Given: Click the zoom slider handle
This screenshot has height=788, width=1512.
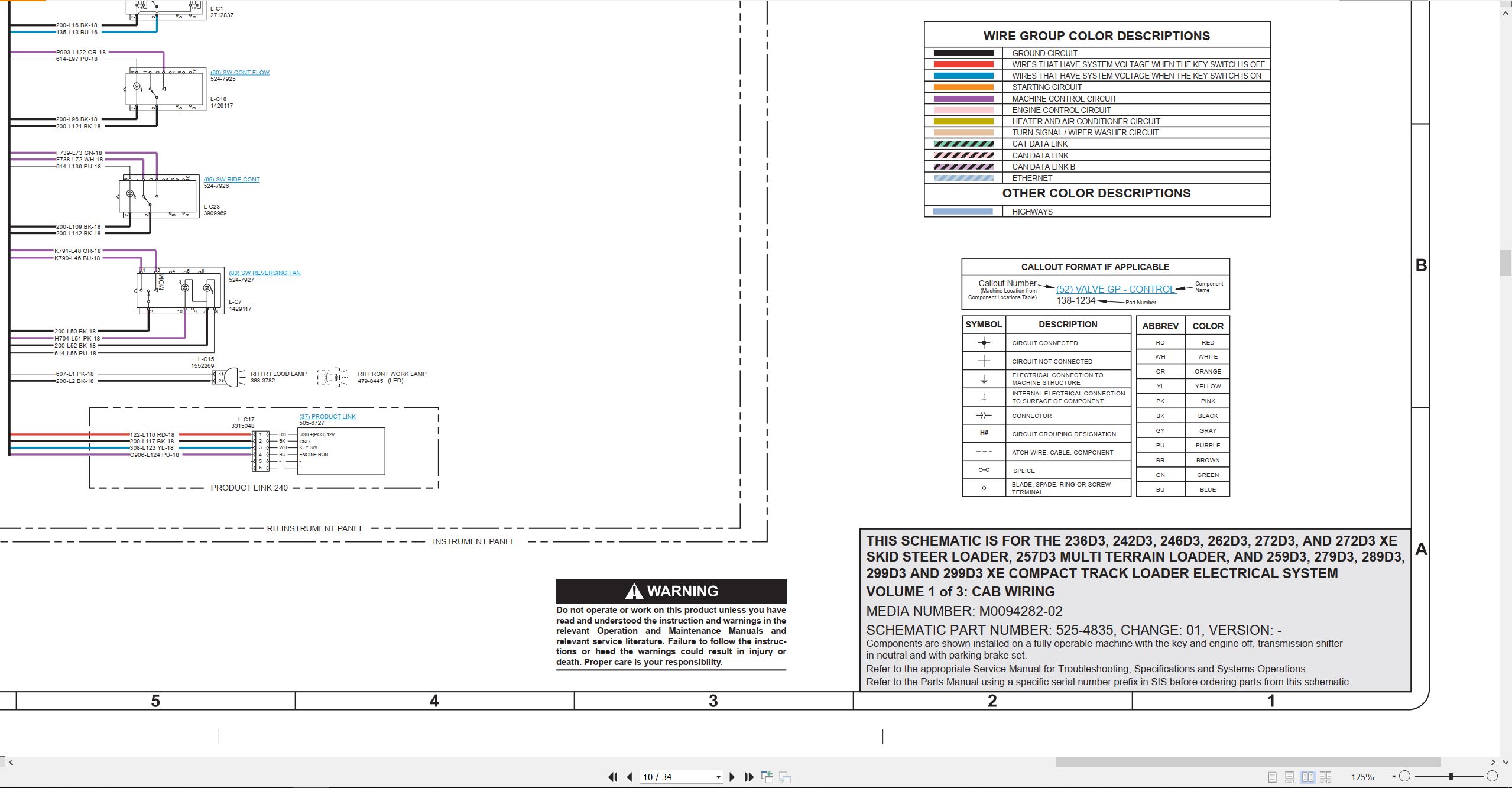Looking at the screenshot, I should tap(1451, 776).
